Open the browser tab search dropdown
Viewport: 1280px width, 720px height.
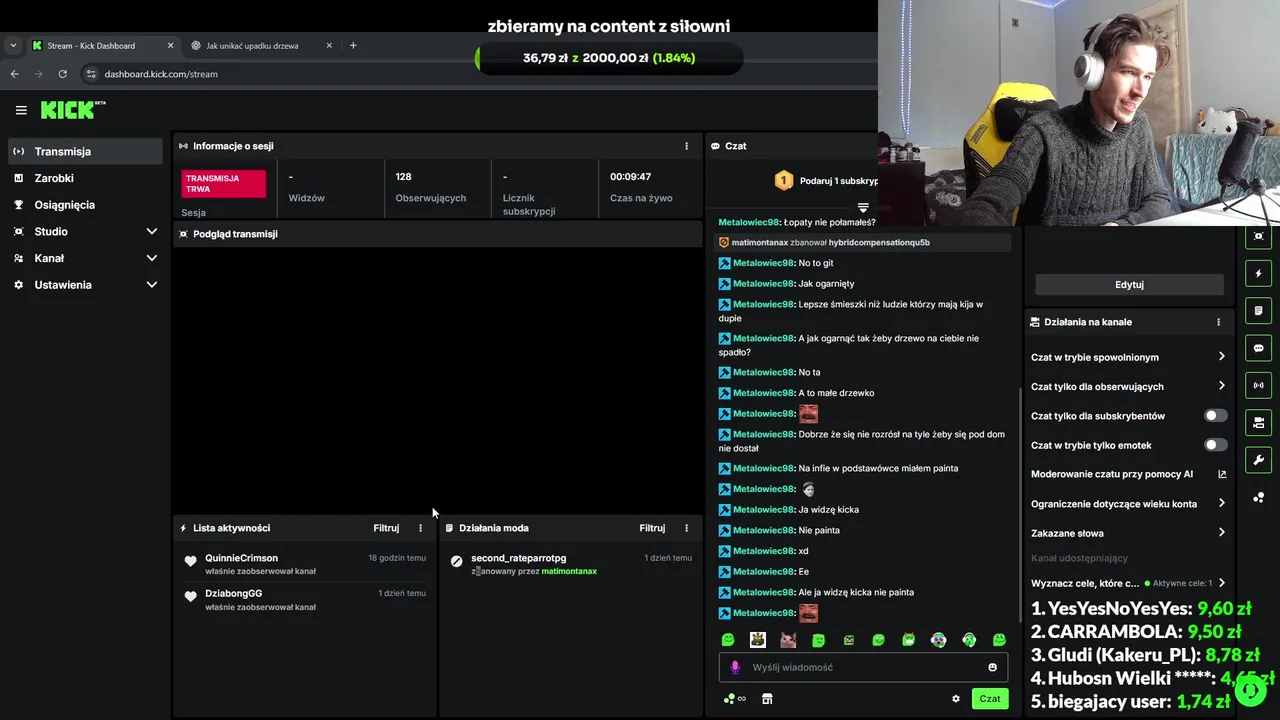(x=13, y=45)
